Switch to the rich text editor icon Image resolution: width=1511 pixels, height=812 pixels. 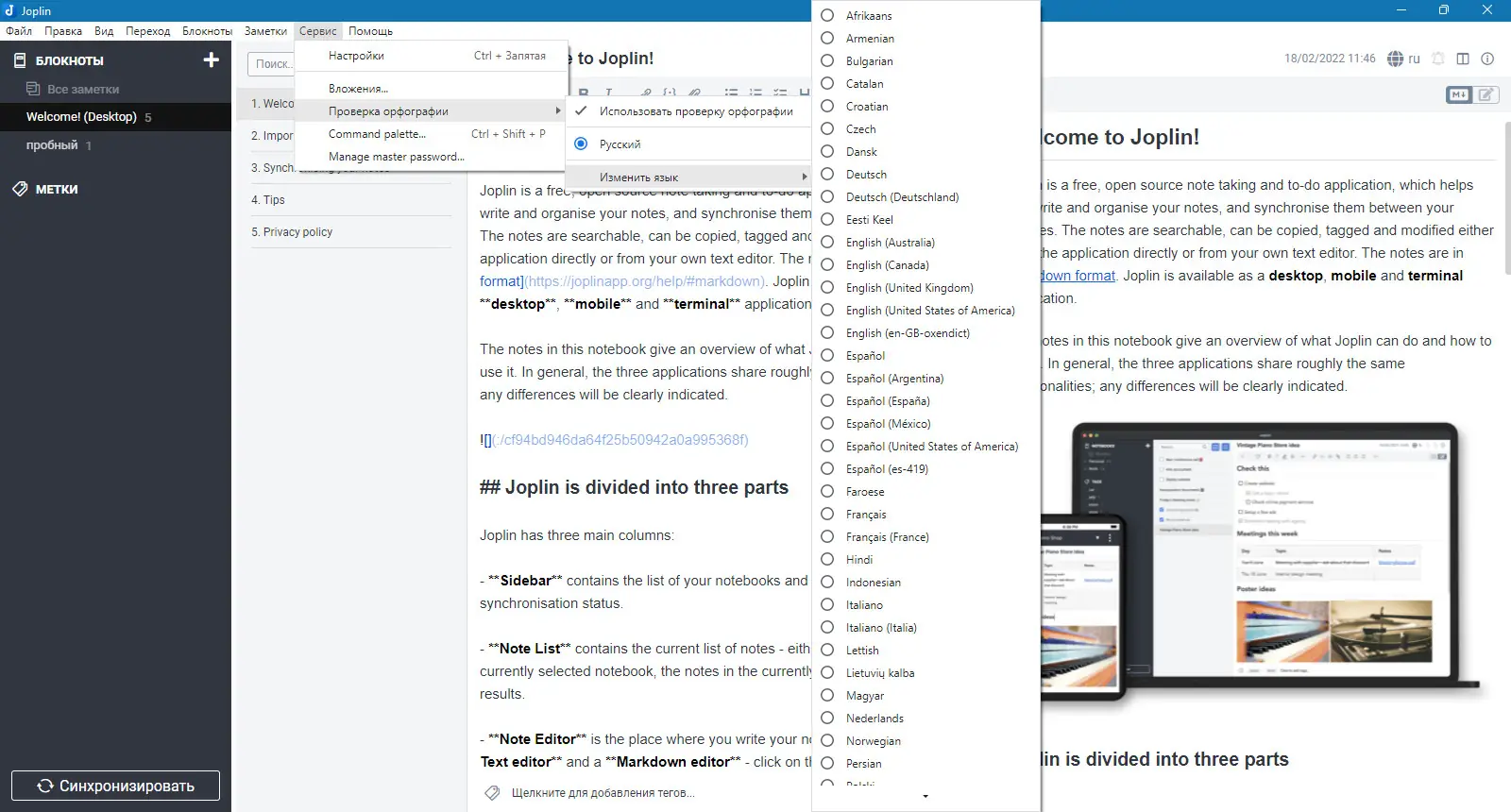pyautogui.click(x=1486, y=94)
